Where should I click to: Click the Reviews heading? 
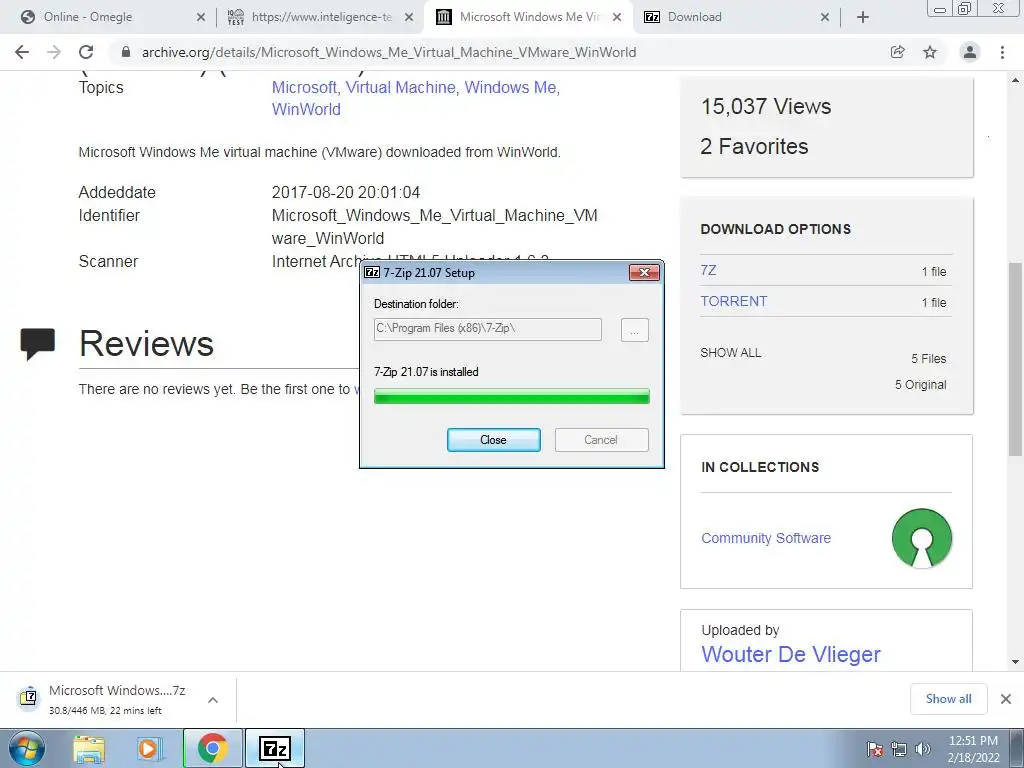146,344
